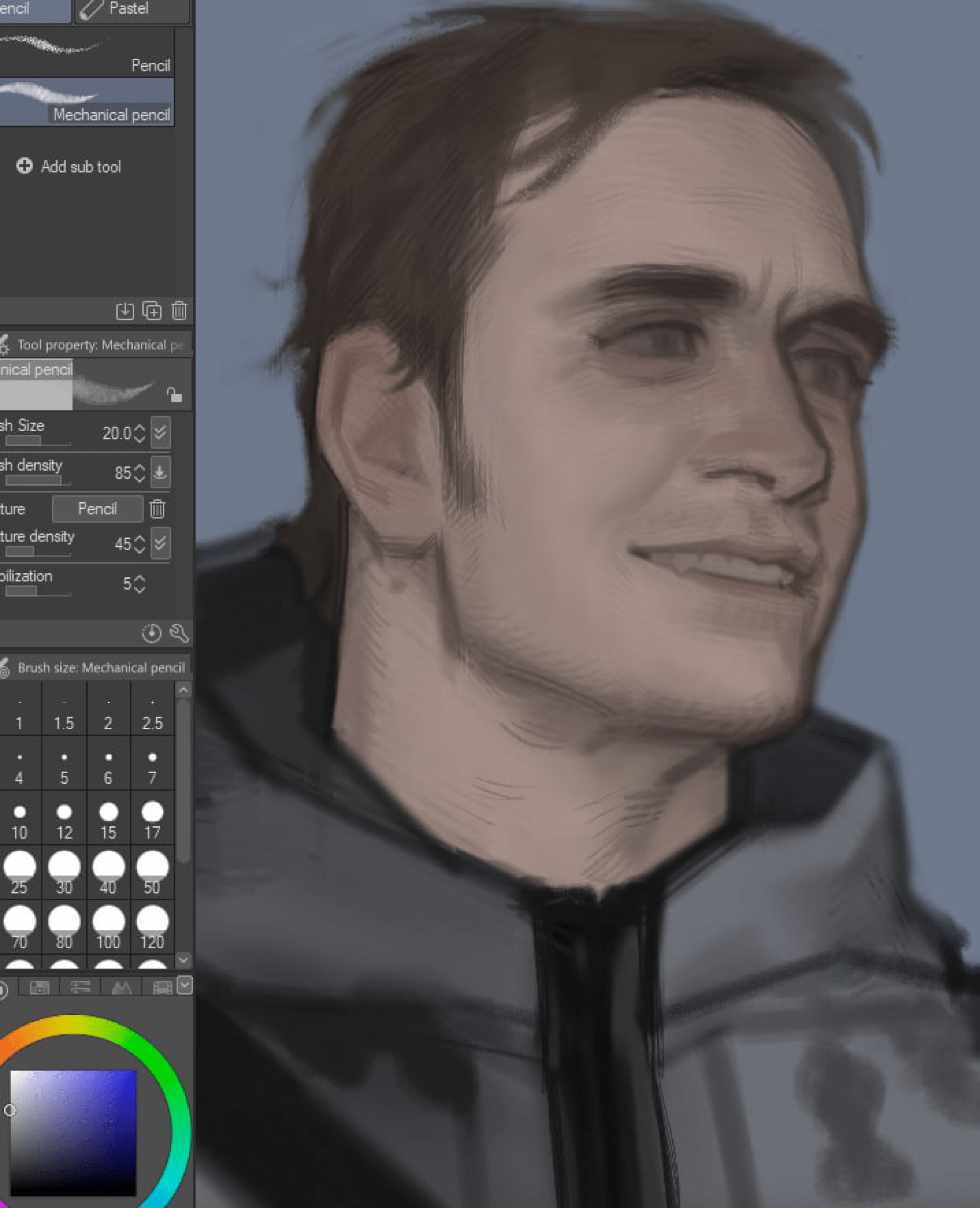Open the Brush density dynamics button
Viewport: 980px width, 1208px height.
(x=160, y=472)
